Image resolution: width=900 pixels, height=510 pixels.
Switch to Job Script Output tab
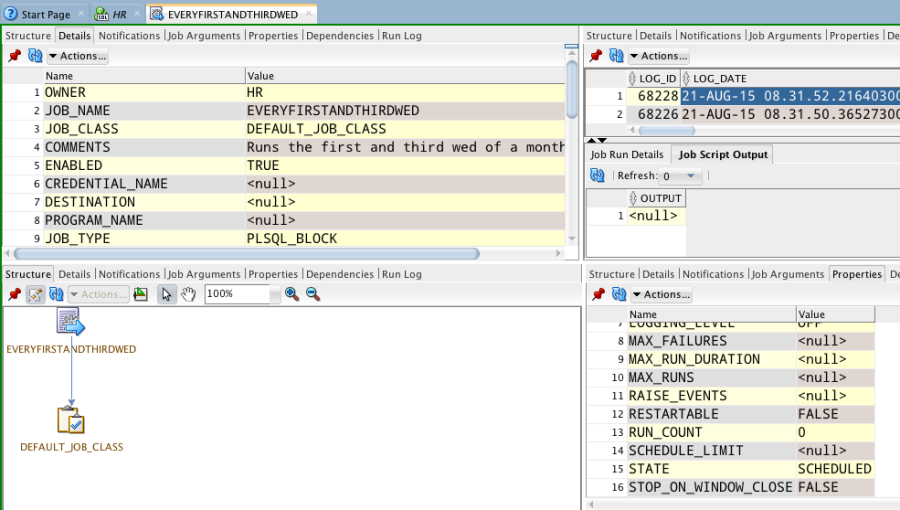(723, 154)
